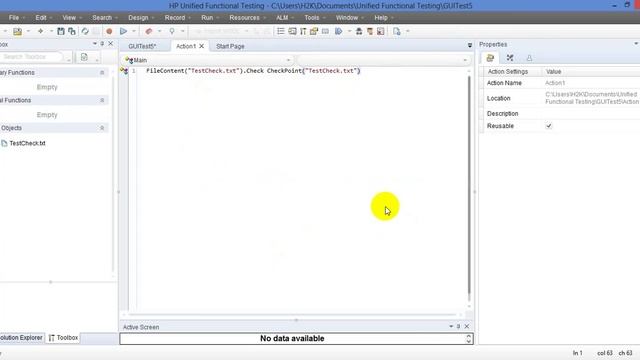
Task: Open the Properties pane options arrow
Action: 636,44
